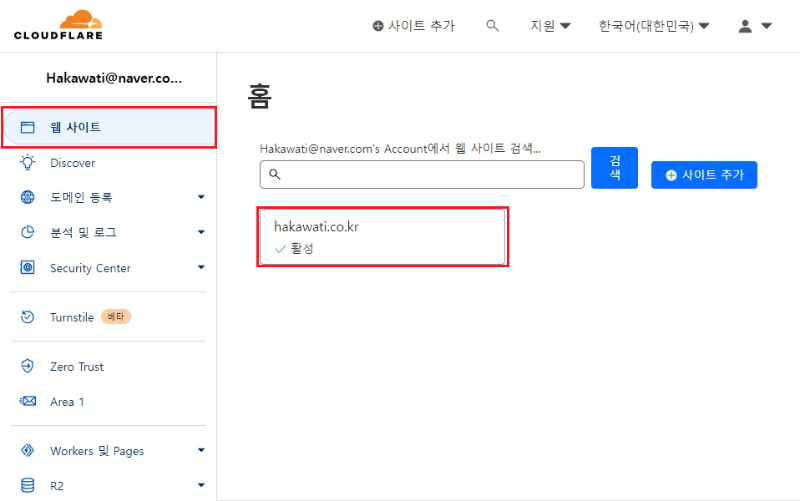Click the green active checkmark under hakawati.co.kr
The image size is (800, 501).
pos(280,249)
